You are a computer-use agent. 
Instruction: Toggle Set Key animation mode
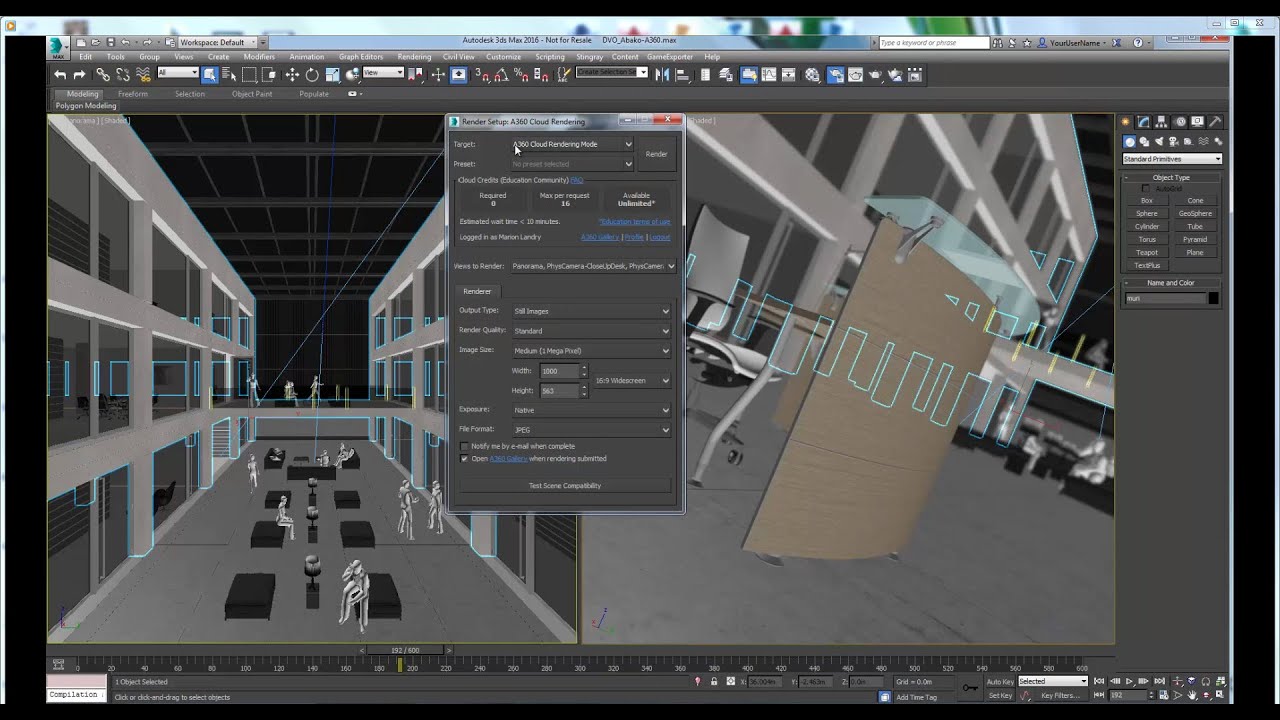point(1000,695)
